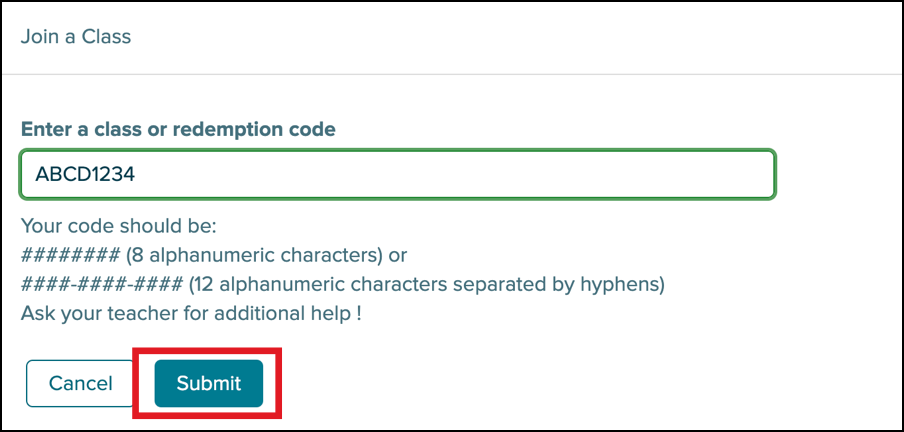Viewport: 904px width, 432px height.
Task: Click the divider line below the dialog header
Action: pos(450,74)
